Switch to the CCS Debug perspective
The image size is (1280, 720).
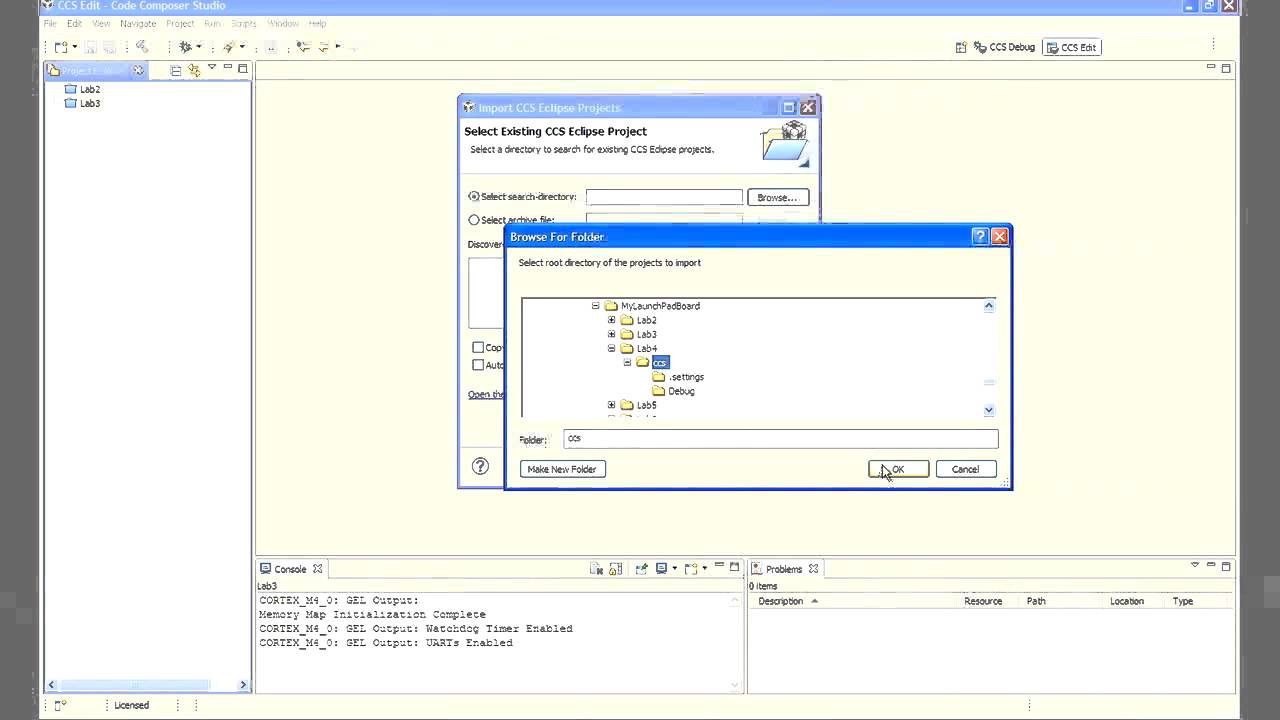pos(1004,47)
